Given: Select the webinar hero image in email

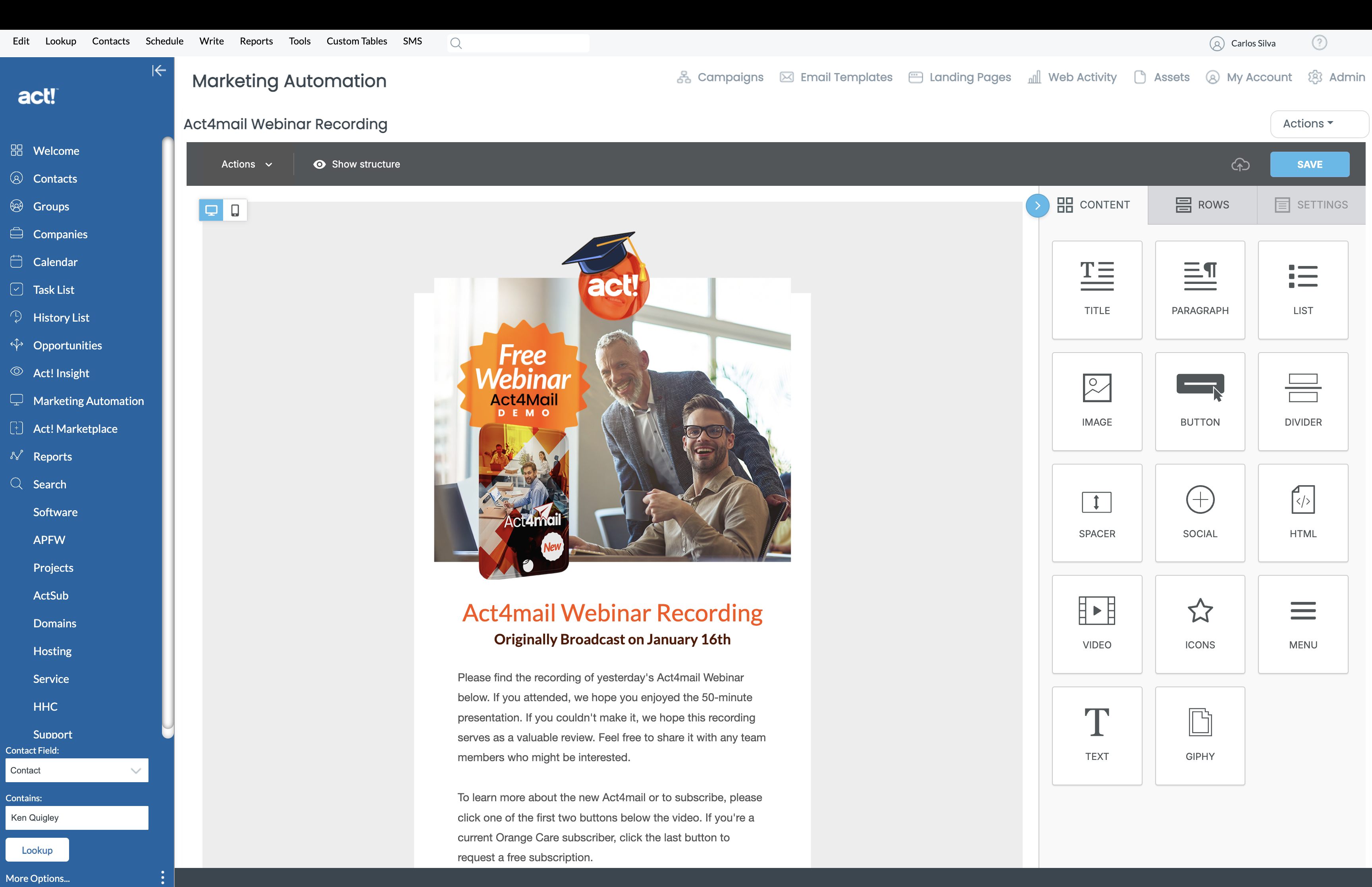Looking at the screenshot, I should click(x=611, y=406).
